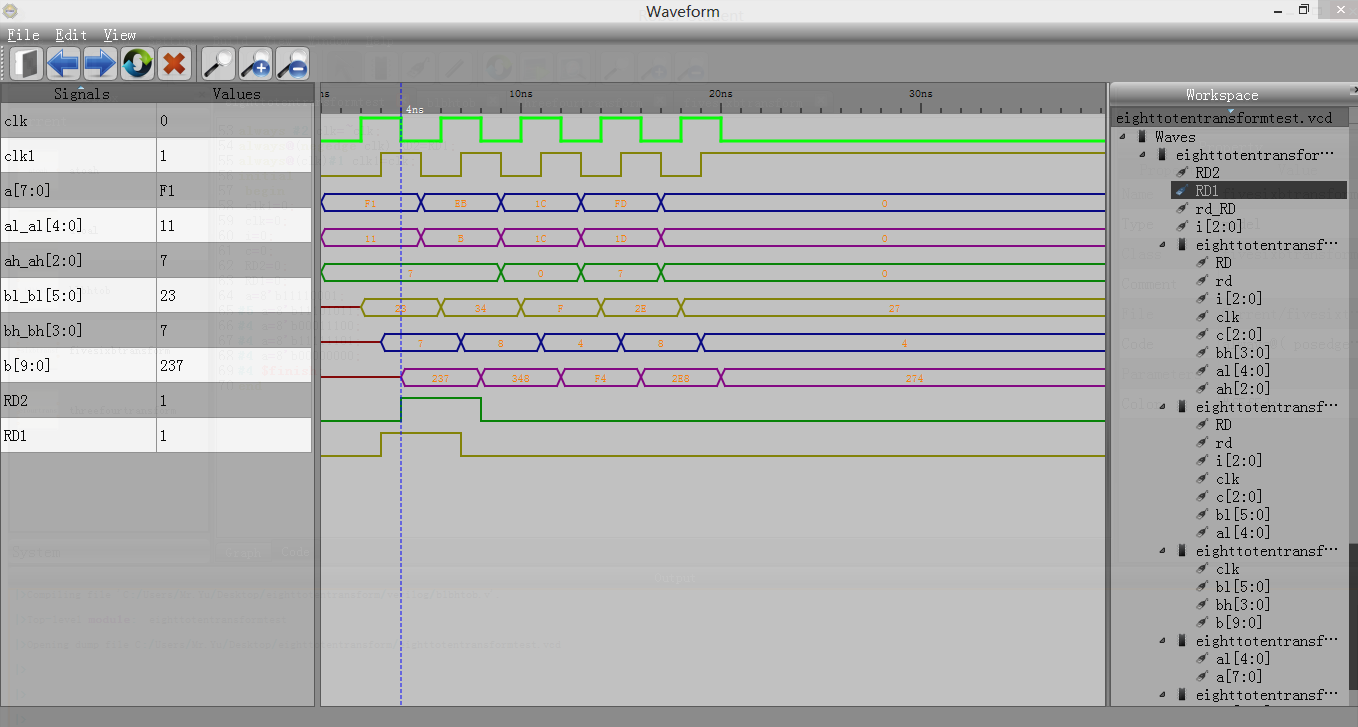Click the 274 segment in b[9:0] waveform
The height and width of the screenshot is (727, 1358).
point(913,378)
